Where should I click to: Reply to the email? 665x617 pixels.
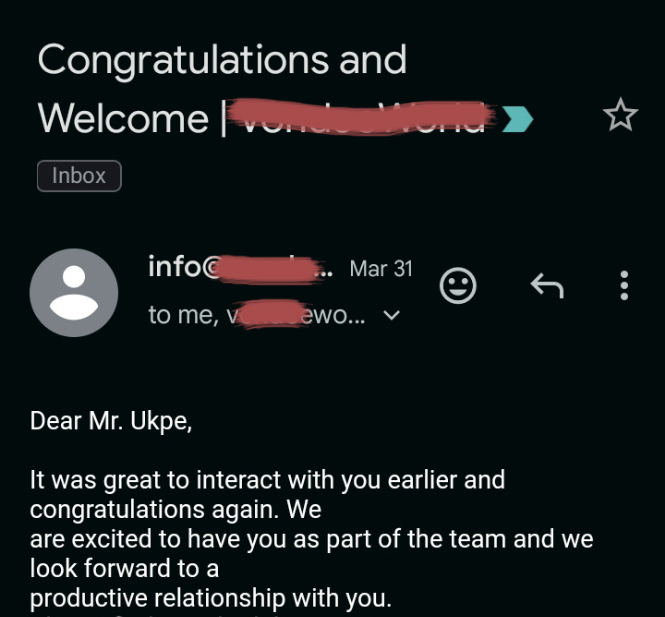click(546, 287)
